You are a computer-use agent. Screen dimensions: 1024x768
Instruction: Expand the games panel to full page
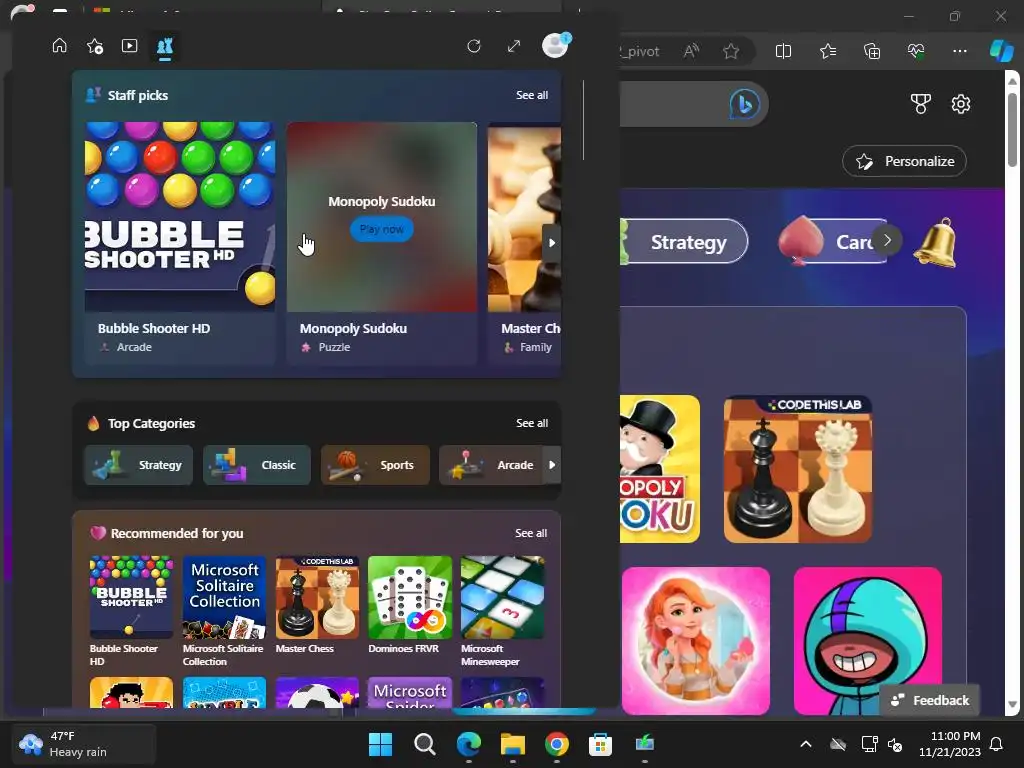514,46
